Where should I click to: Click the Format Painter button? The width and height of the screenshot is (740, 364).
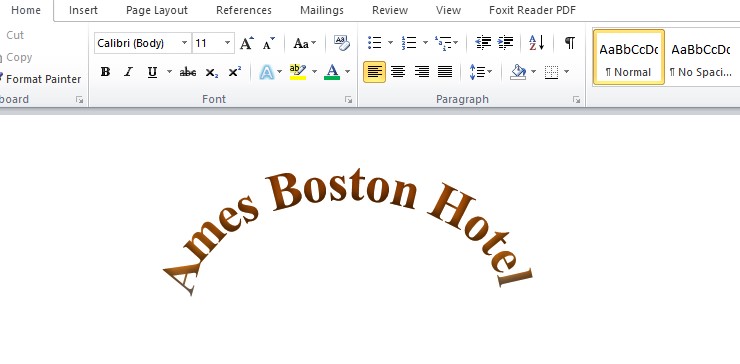[x=42, y=79]
